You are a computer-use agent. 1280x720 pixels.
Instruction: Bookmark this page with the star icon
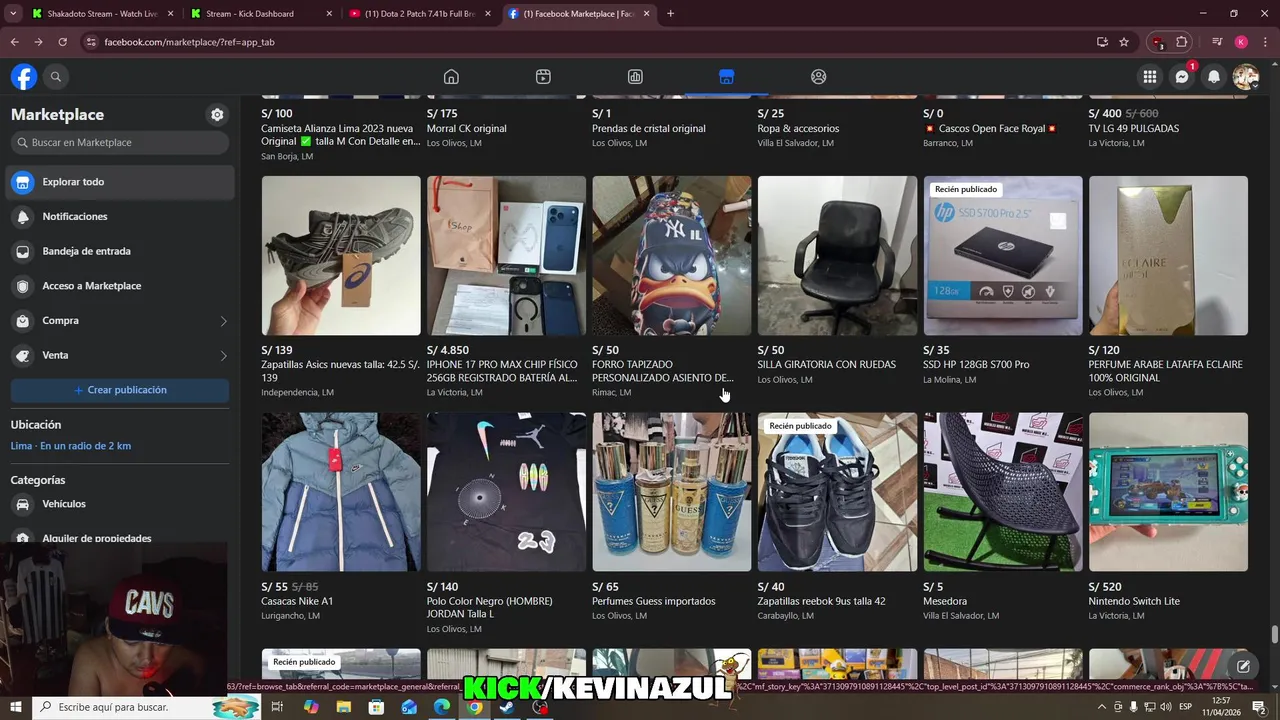pos(1124,42)
